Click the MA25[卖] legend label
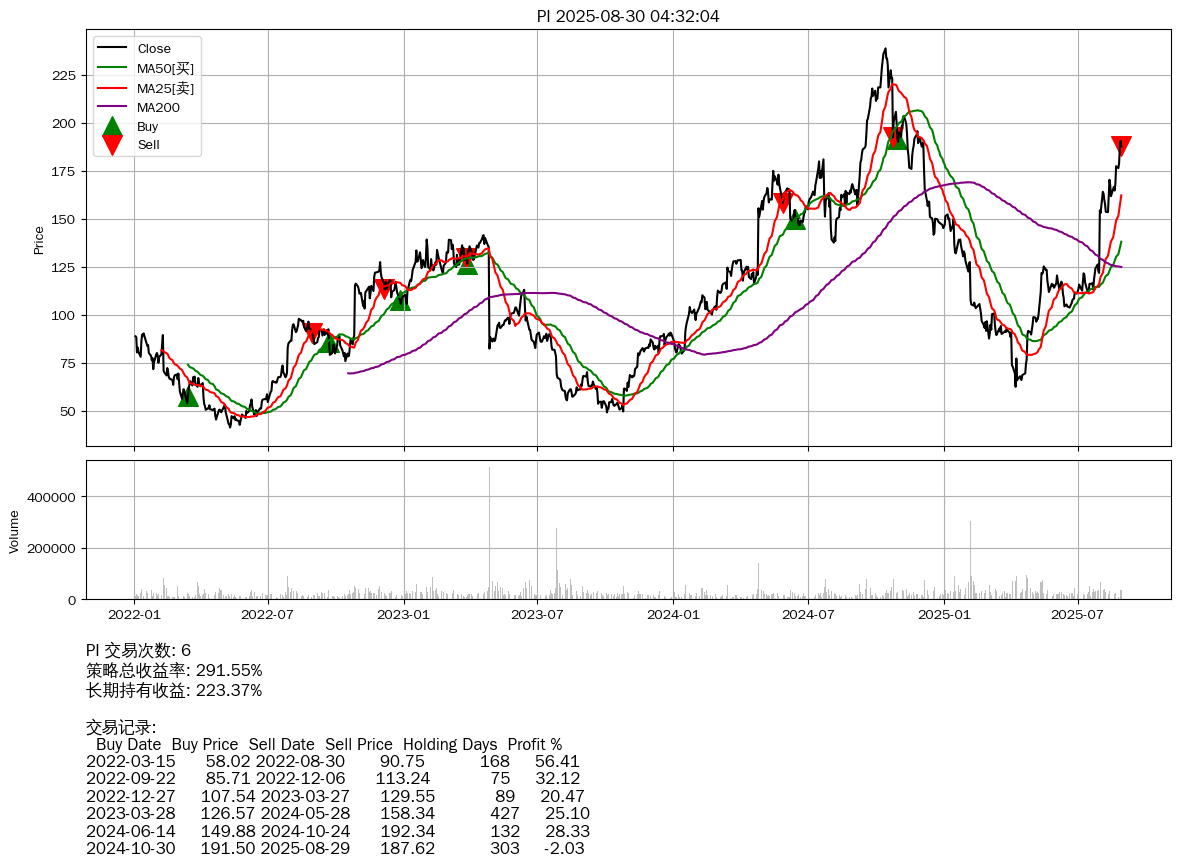Image resolution: width=1180 pixels, height=866 pixels. (x=165, y=88)
